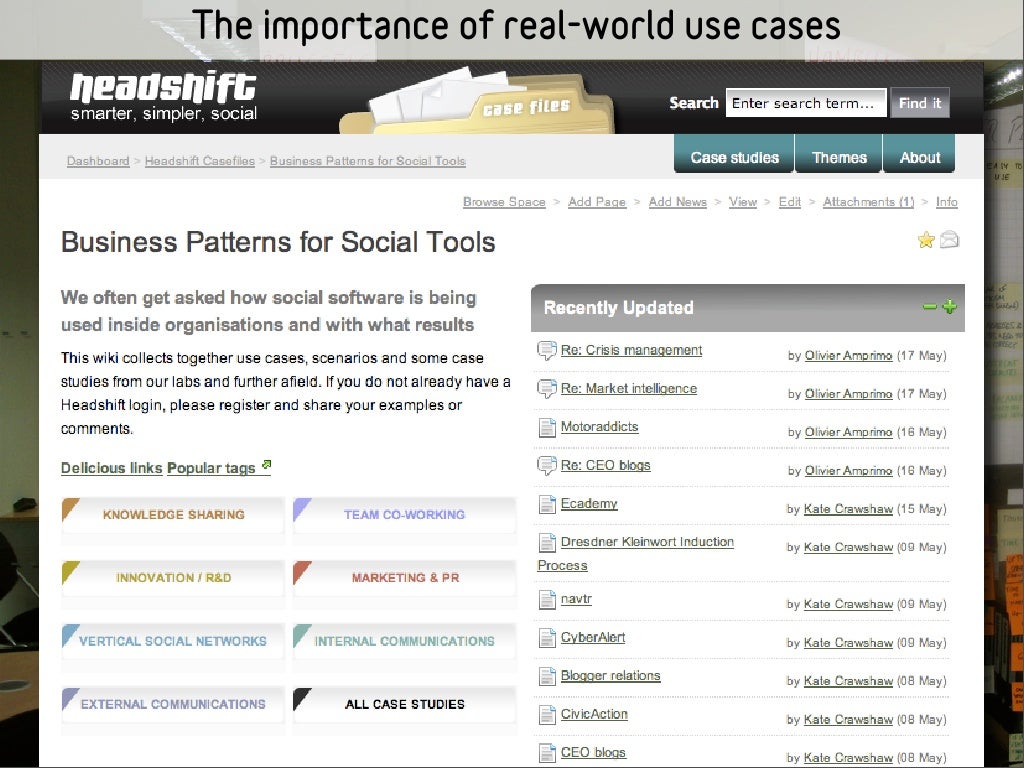This screenshot has width=1024, height=768.
Task: Open Team Co-working category
Action: [404, 515]
